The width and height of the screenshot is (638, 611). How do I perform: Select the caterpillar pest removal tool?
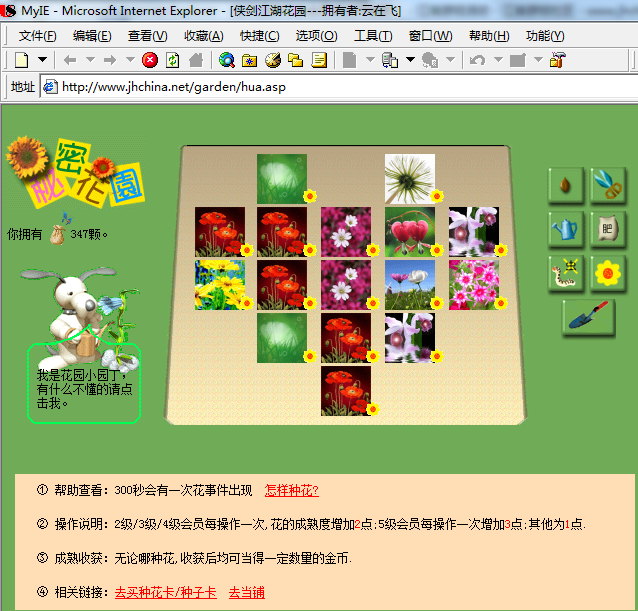(x=566, y=273)
